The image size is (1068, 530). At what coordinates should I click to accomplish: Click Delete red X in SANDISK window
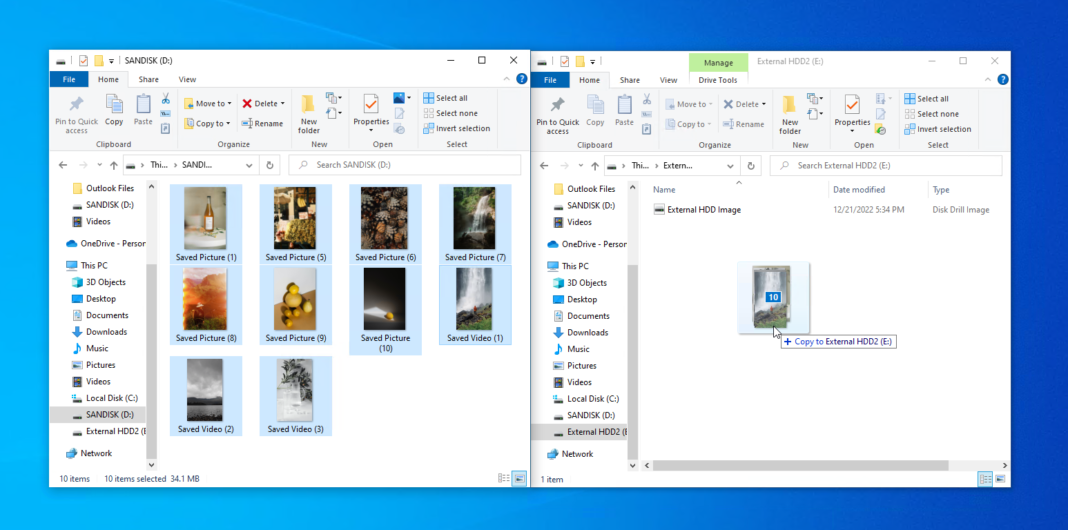[263, 103]
